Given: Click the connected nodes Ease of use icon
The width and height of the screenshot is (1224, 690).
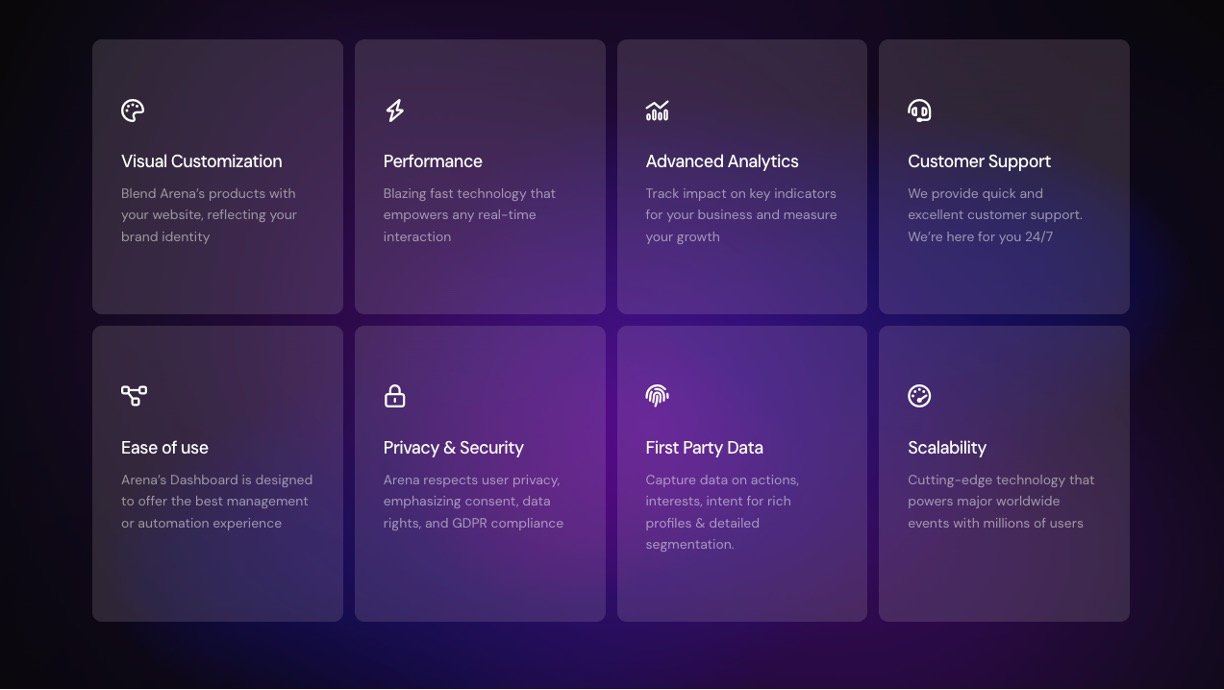Looking at the screenshot, I should point(133,396).
